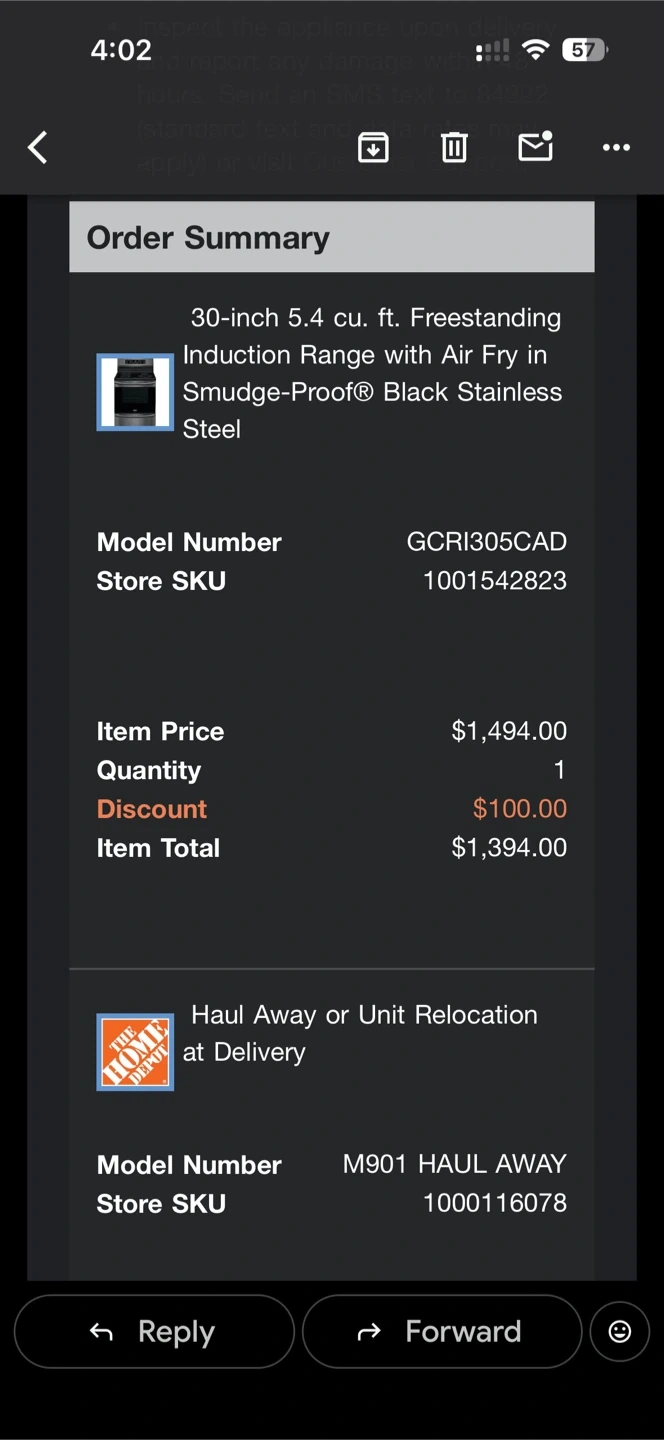
Task: Tap the Wi-Fi icon in the status bar
Action: [536, 50]
